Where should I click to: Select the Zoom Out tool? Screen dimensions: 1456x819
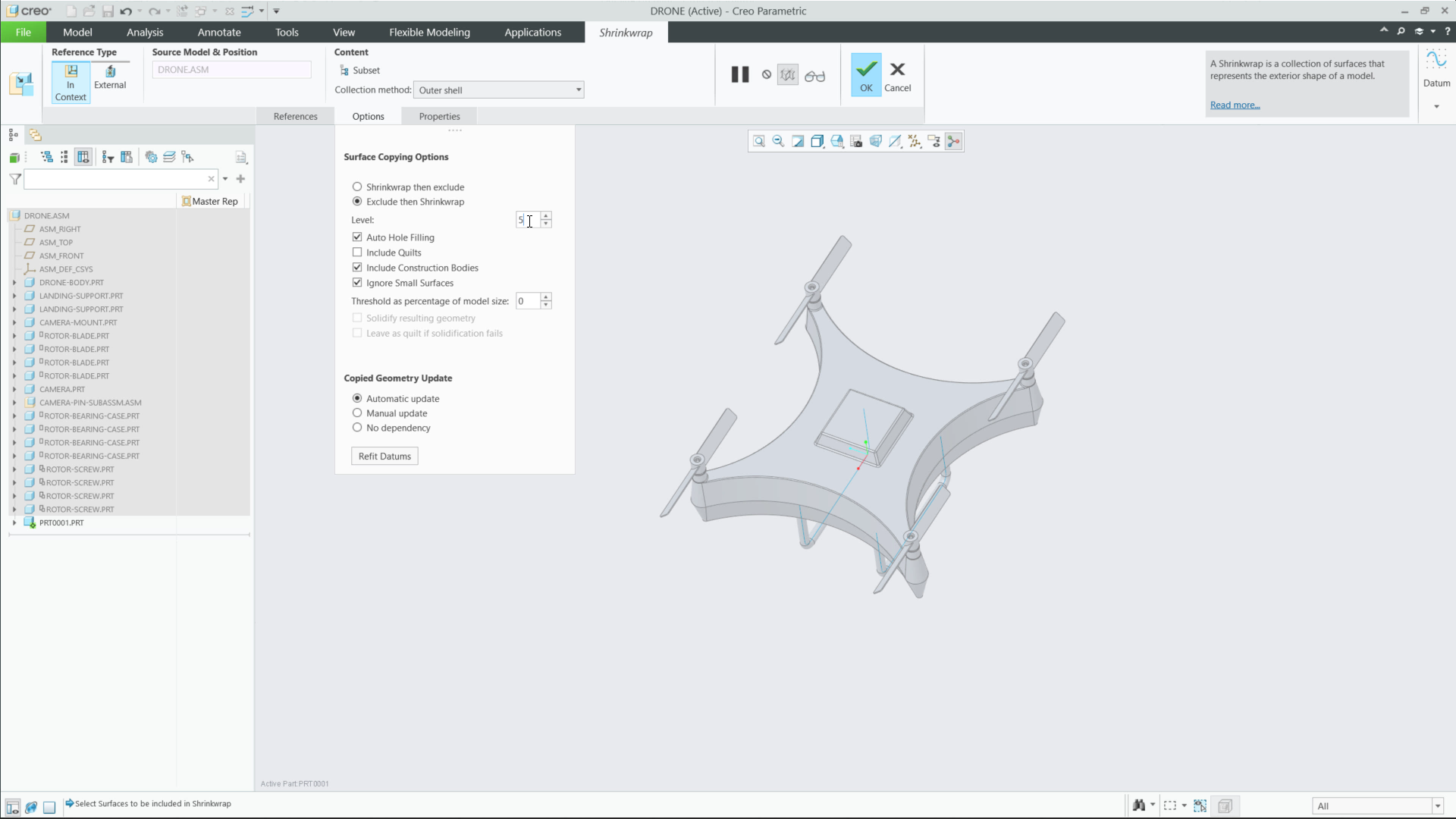tap(779, 141)
